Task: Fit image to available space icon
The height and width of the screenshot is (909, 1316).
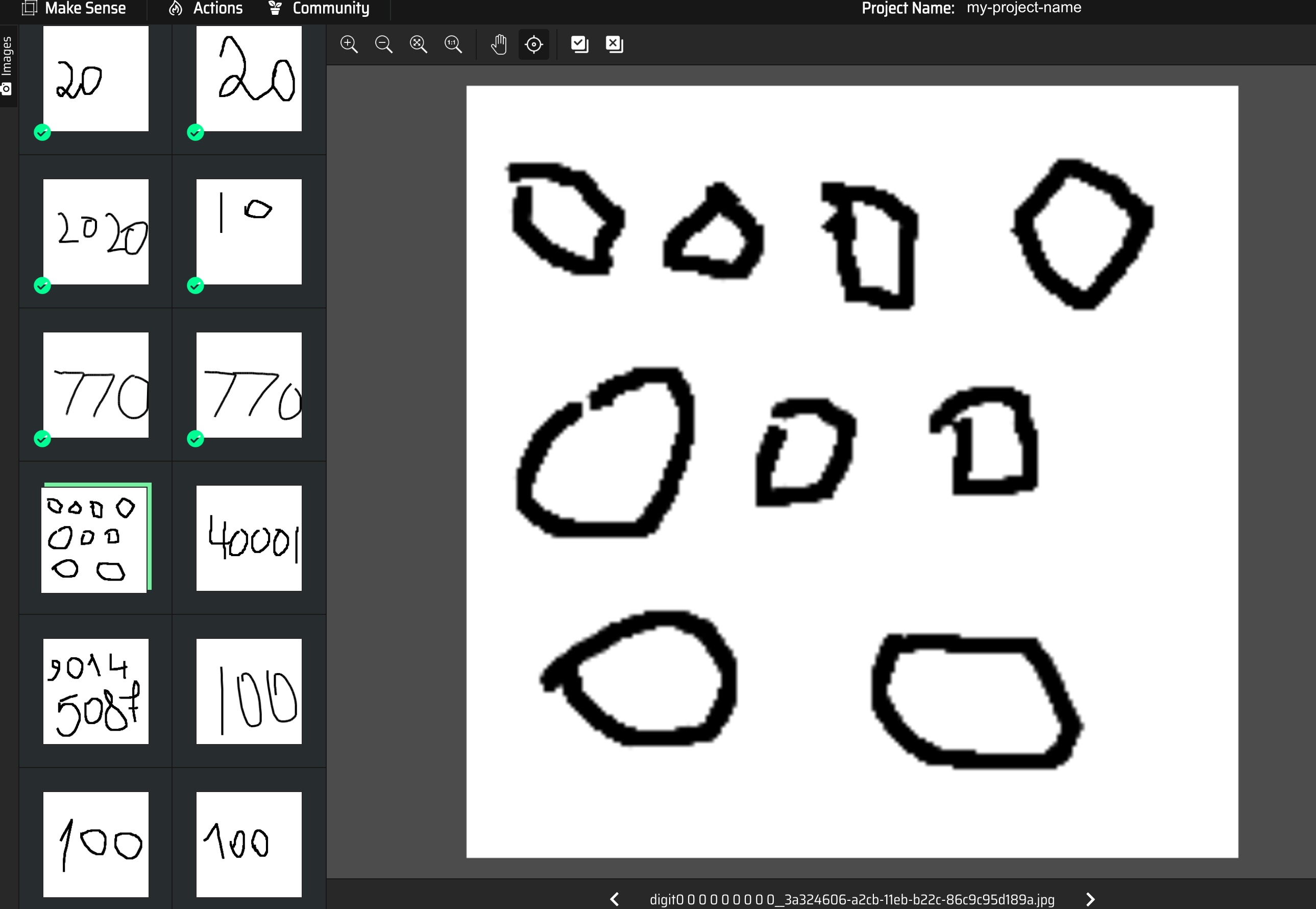Action: (419, 44)
